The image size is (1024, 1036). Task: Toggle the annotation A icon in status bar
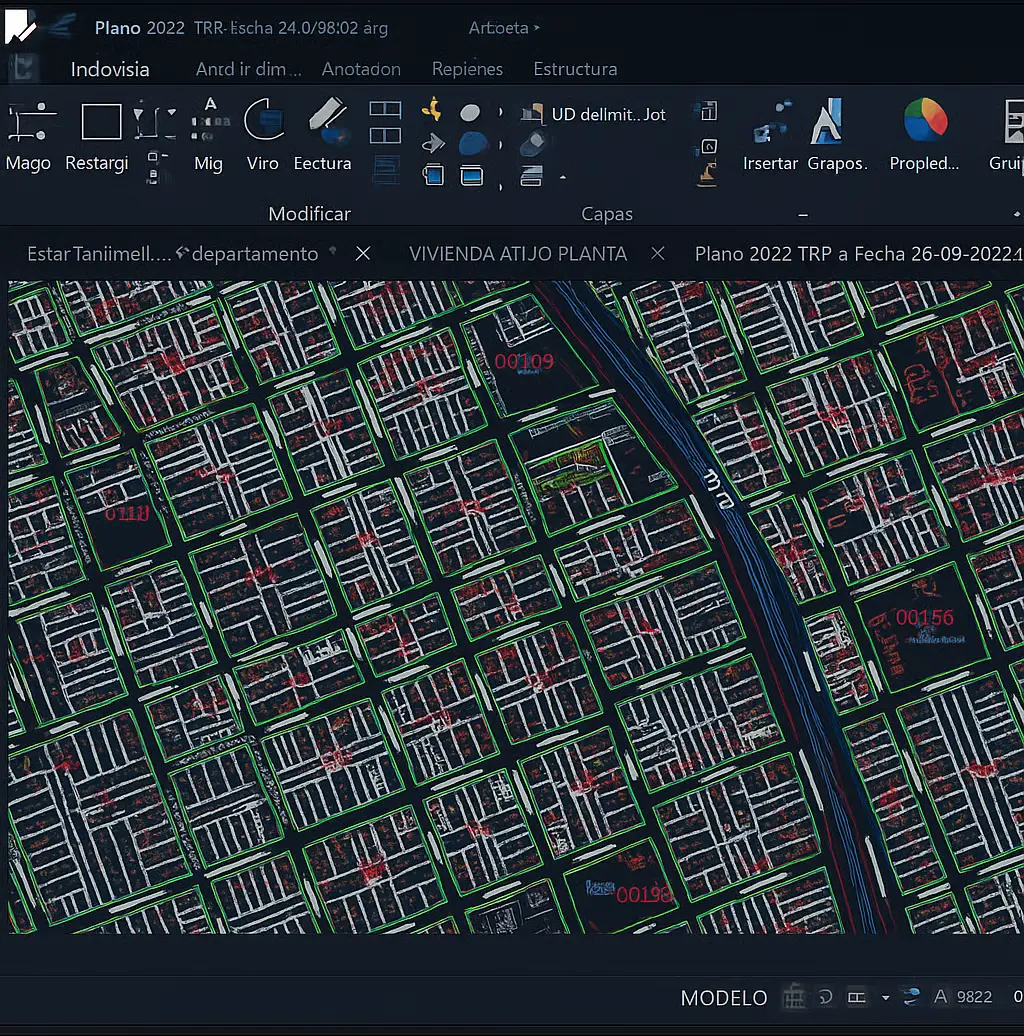click(941, 996)
